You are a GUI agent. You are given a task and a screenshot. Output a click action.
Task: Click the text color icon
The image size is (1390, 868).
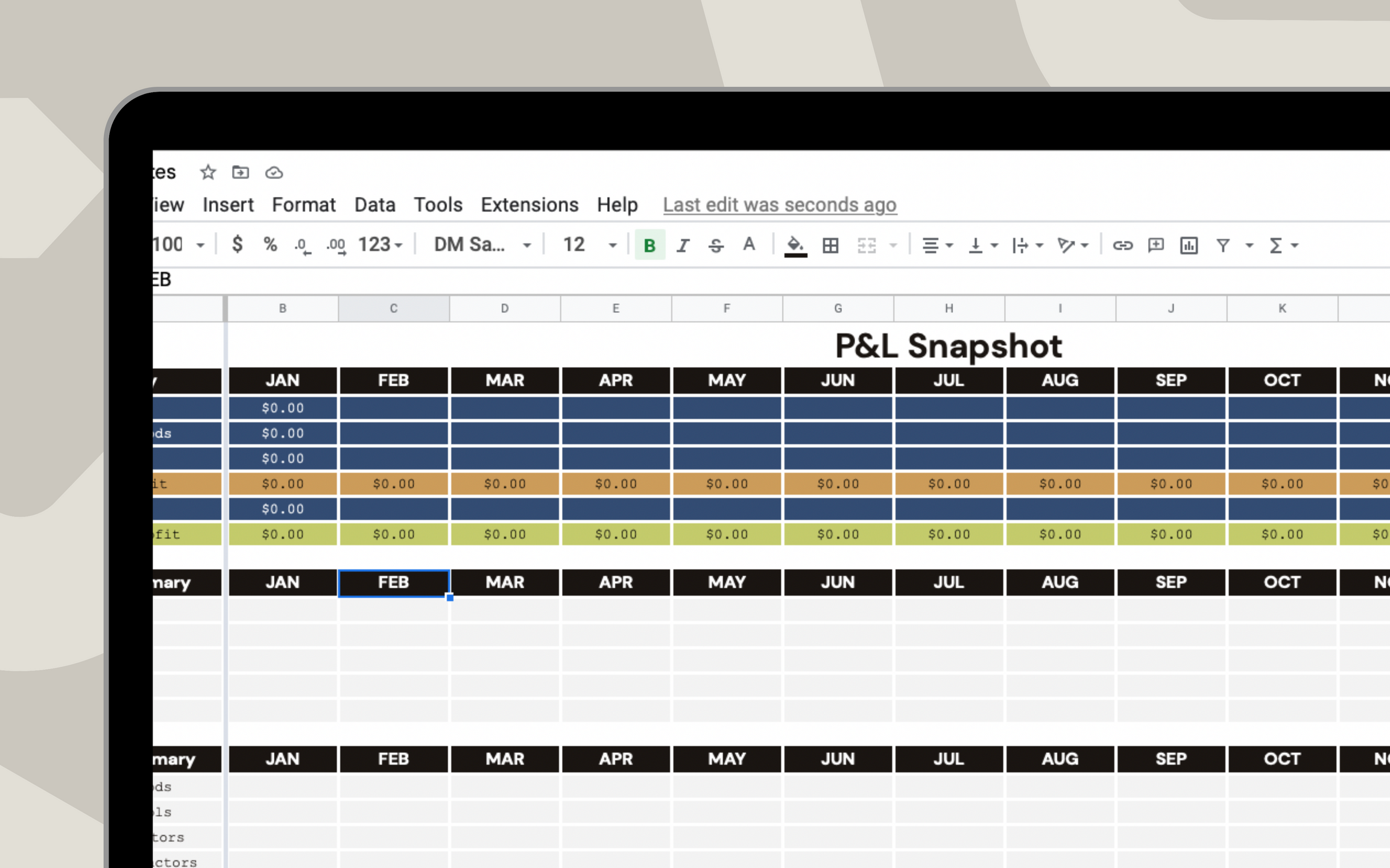[x=749, y=245]
